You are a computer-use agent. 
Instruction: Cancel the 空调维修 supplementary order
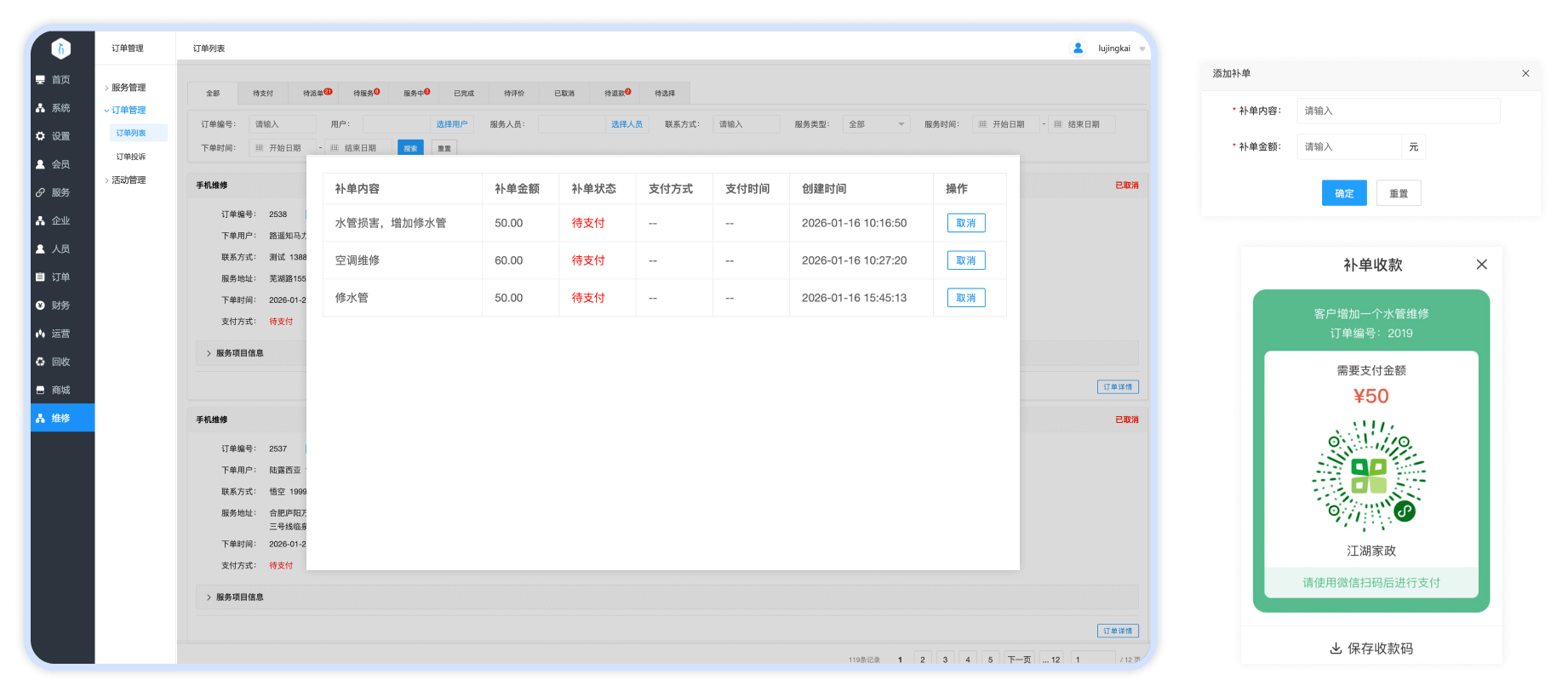click(x=965, y=260)
